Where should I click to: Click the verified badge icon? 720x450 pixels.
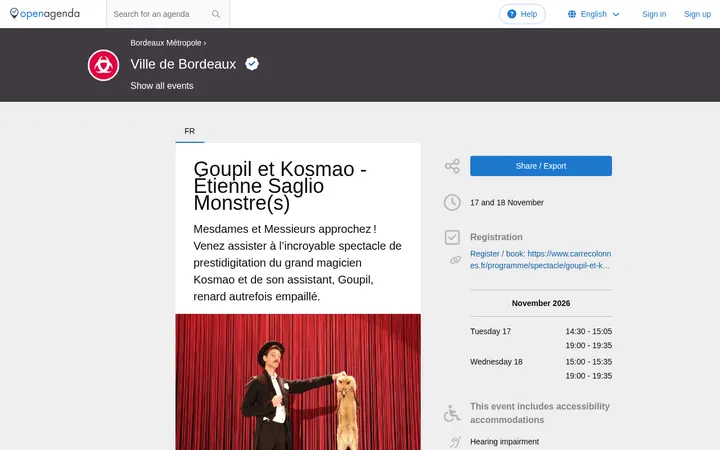(252, 63)
